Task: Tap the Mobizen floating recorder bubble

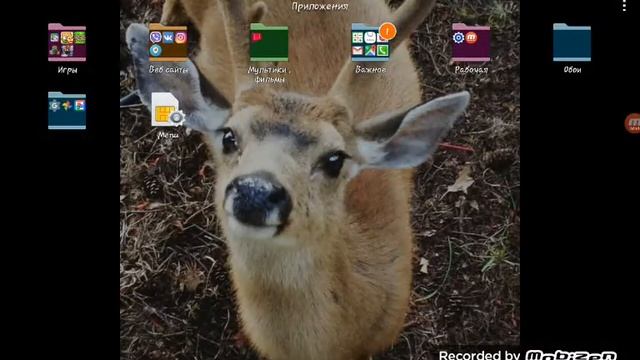Action: point(632,123)
